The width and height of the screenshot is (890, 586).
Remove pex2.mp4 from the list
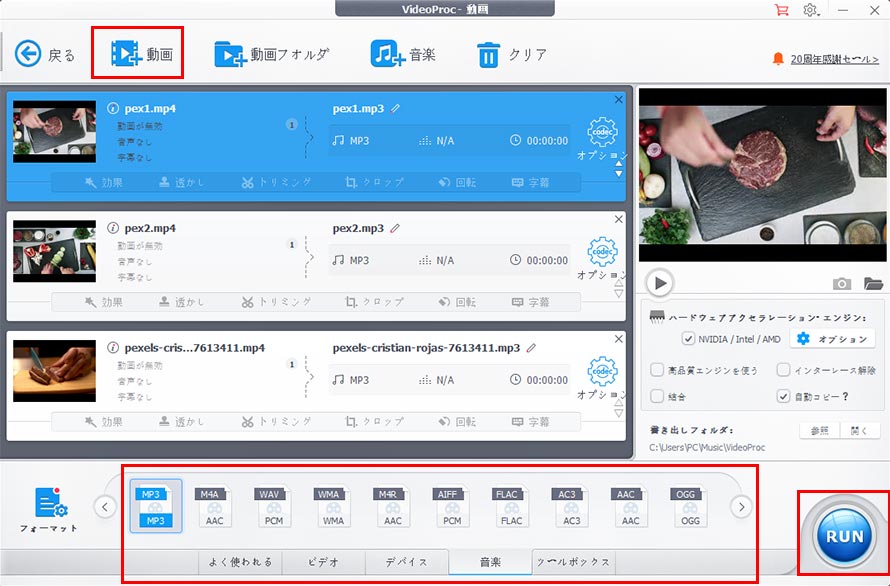tap(619, 219)
